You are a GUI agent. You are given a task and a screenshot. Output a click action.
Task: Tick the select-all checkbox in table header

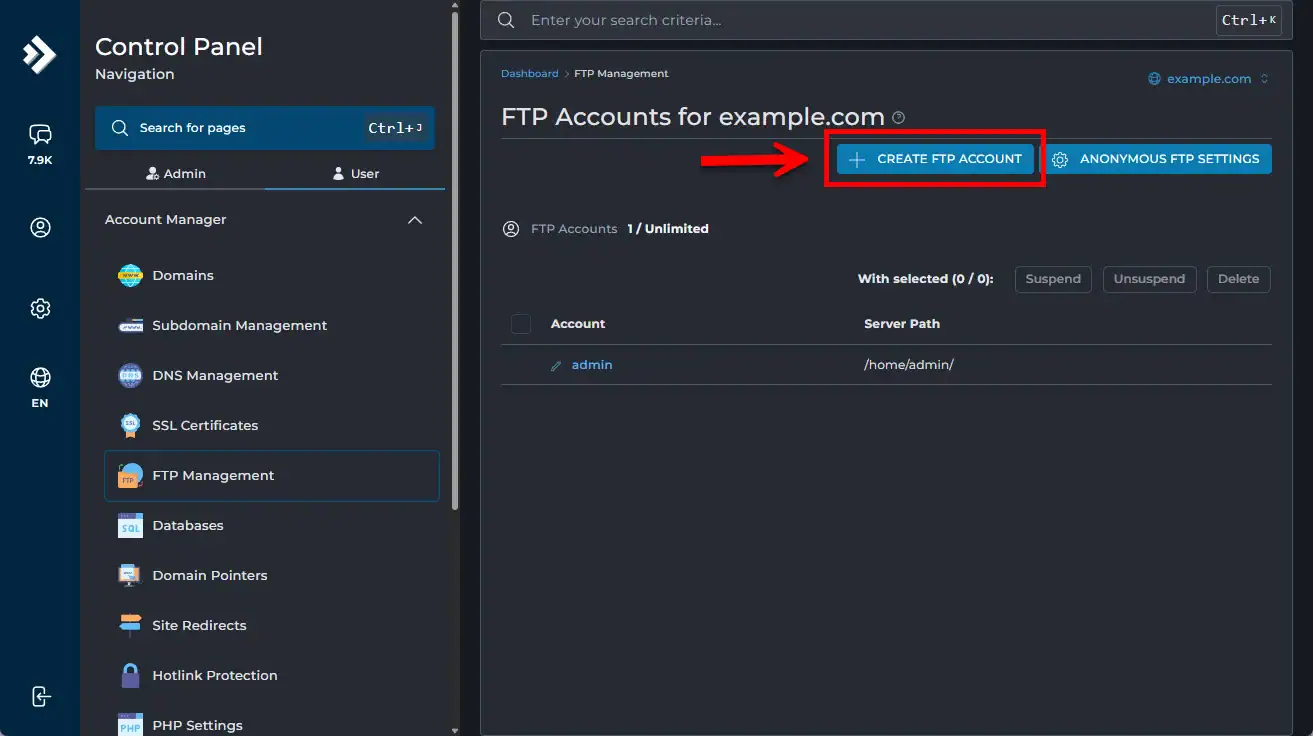[x=521, y=324]
